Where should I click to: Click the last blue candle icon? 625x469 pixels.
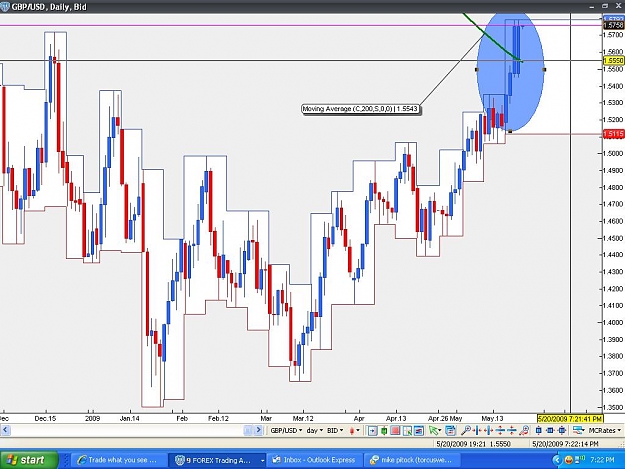562,430
